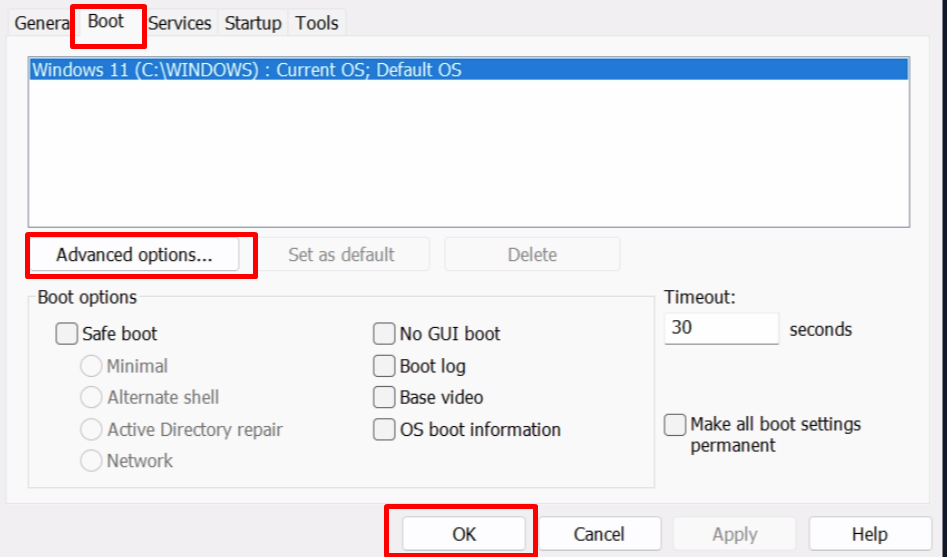The width and height of the screenshot is (947, 557).
Task: Enable the Boot log checkbox
Action: [x=384, y=366]
